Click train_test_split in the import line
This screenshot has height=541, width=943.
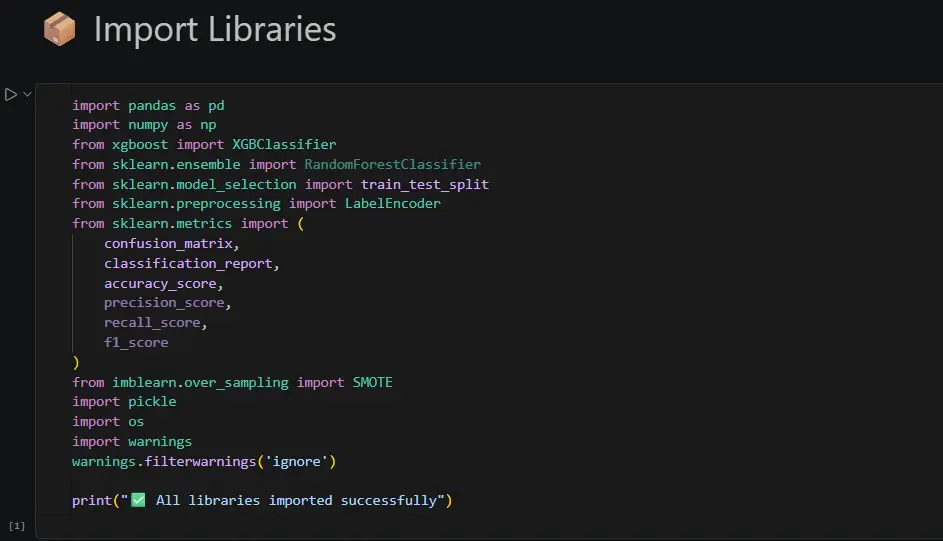[425, 184]
